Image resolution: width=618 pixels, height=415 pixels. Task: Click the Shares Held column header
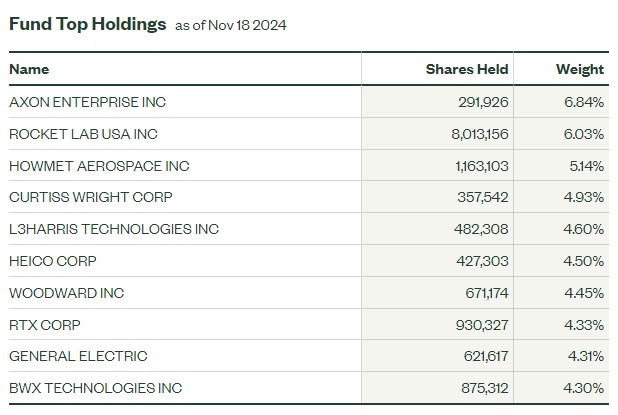[467, 69]
